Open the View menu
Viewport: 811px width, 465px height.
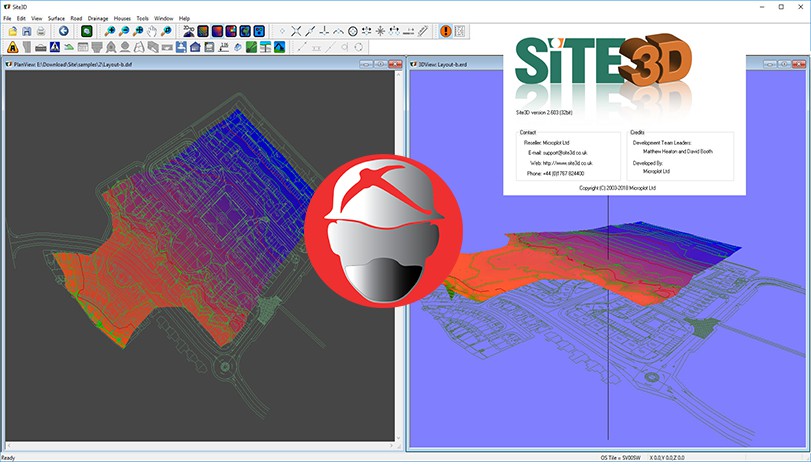(37, 18)
